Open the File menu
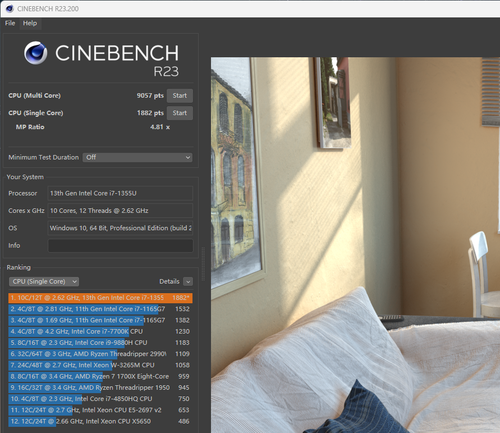This screenshot has height=433, width=500. (x=10, y=23)
